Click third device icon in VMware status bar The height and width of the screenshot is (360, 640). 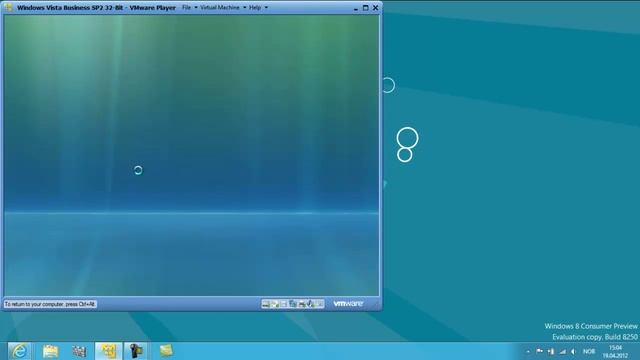284,304
